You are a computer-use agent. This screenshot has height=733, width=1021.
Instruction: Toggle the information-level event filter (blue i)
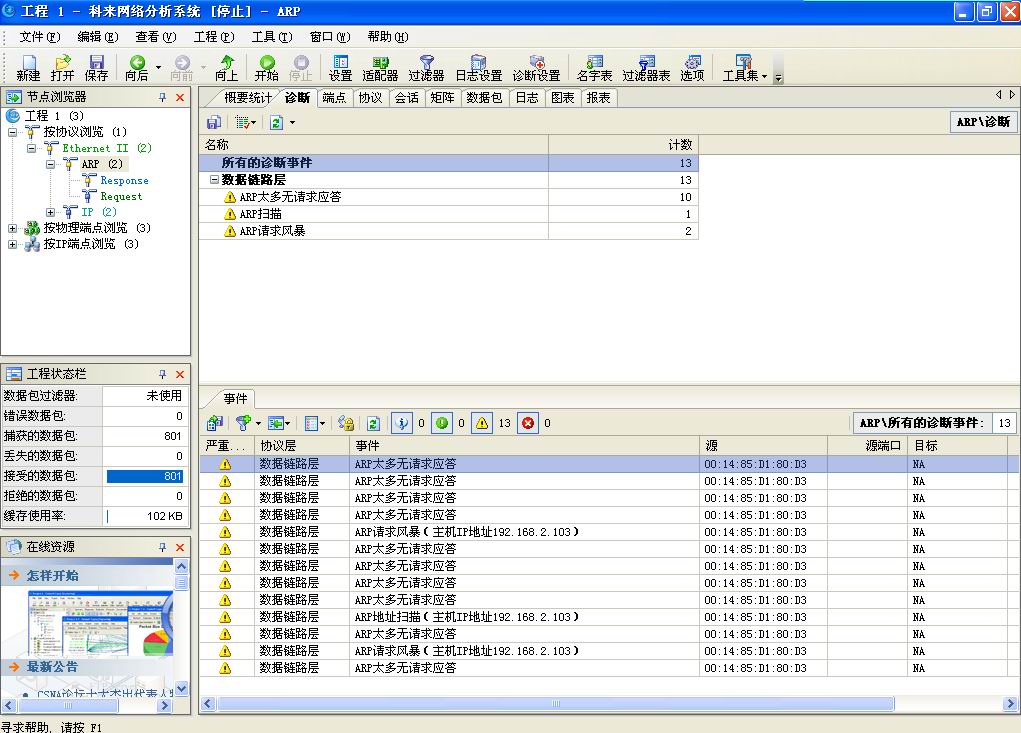(400, 423)
